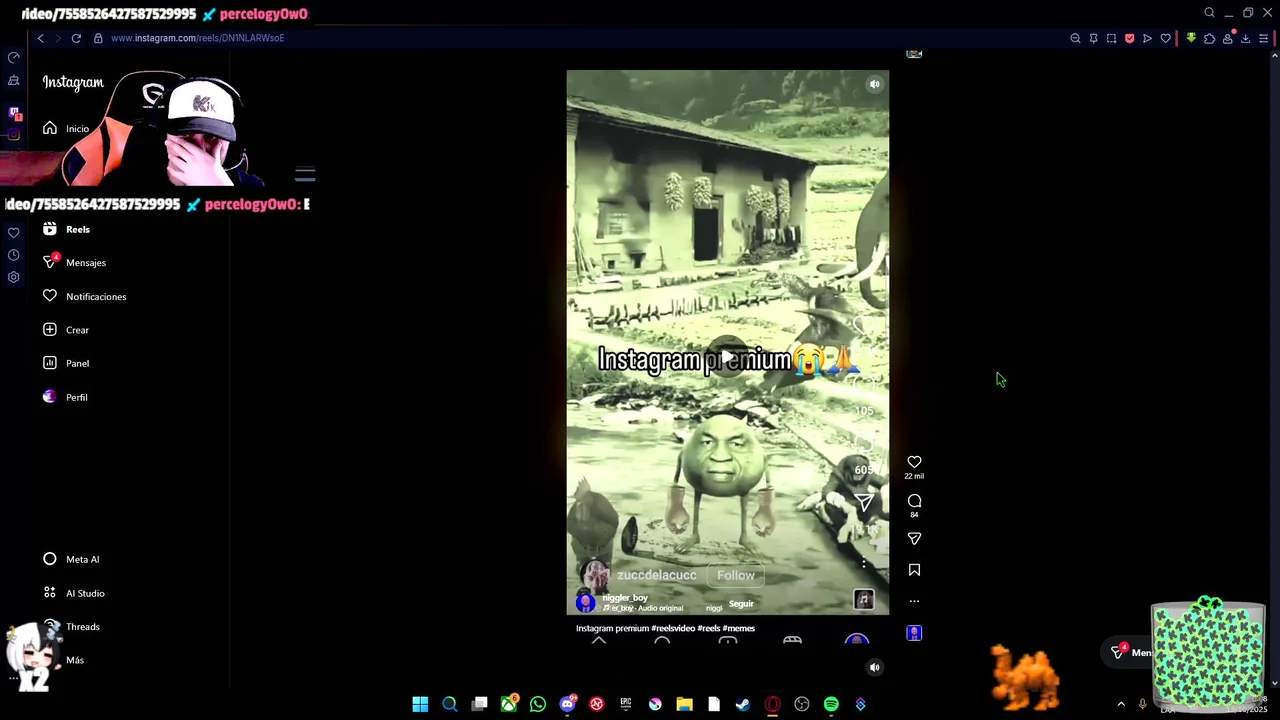Click the Seguir button

coord(741,604)
